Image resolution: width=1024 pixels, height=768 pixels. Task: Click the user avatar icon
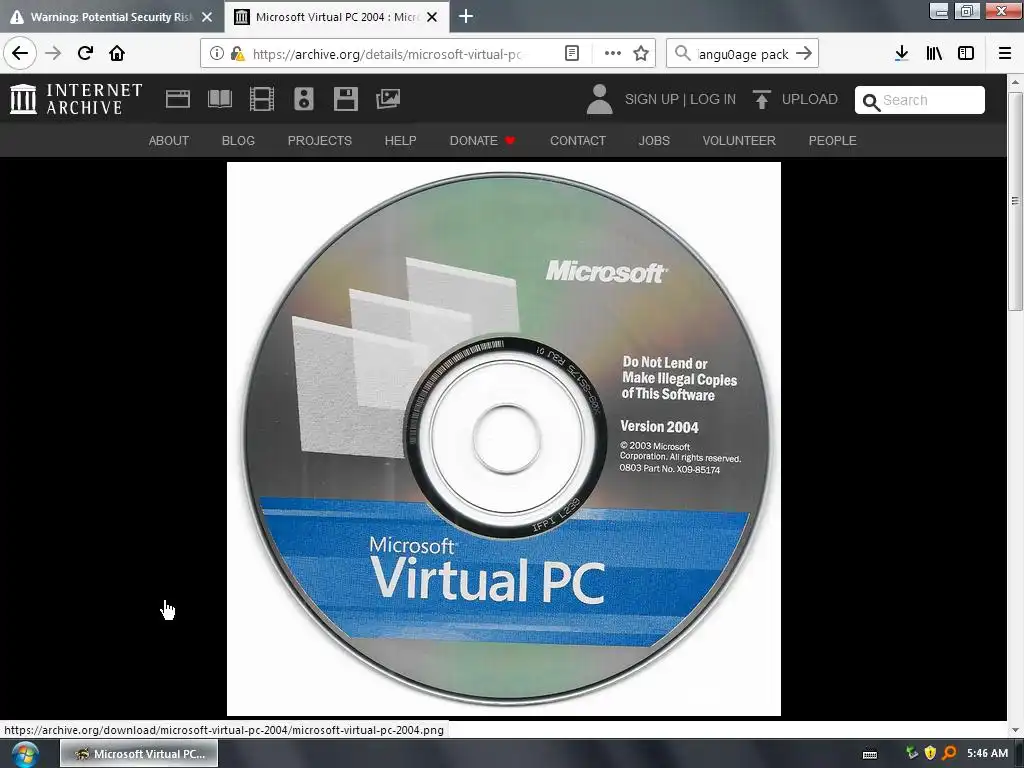[x=600, y=99]
